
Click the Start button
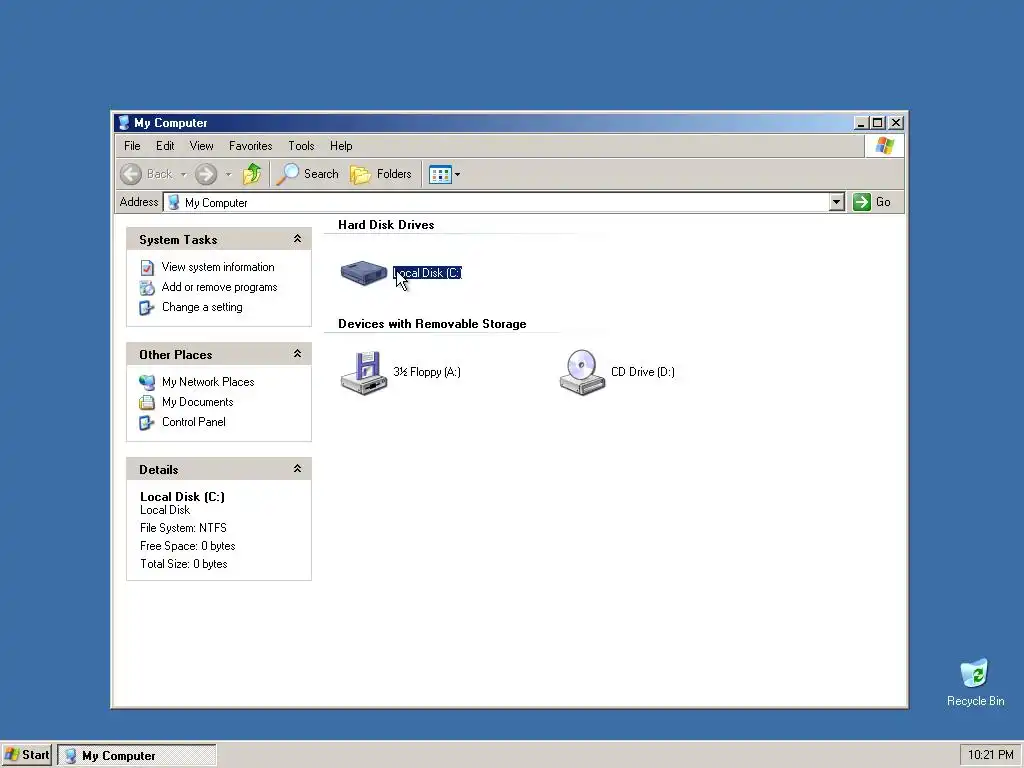pyautogui.click(x=27, y=755)
